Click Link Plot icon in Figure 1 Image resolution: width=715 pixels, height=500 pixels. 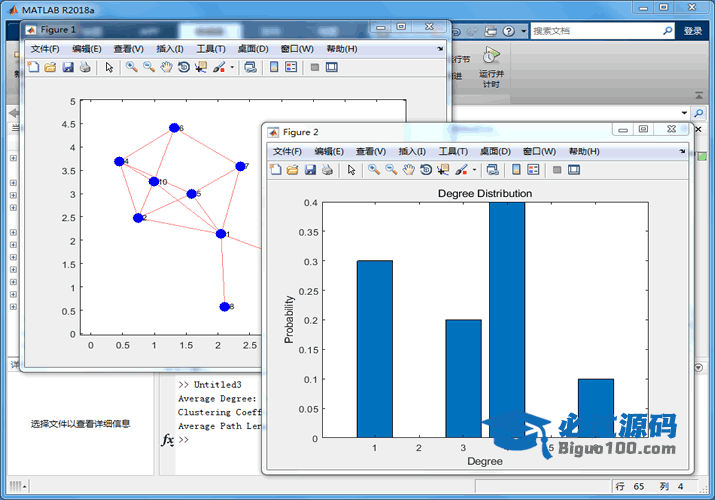coord(250,67)
